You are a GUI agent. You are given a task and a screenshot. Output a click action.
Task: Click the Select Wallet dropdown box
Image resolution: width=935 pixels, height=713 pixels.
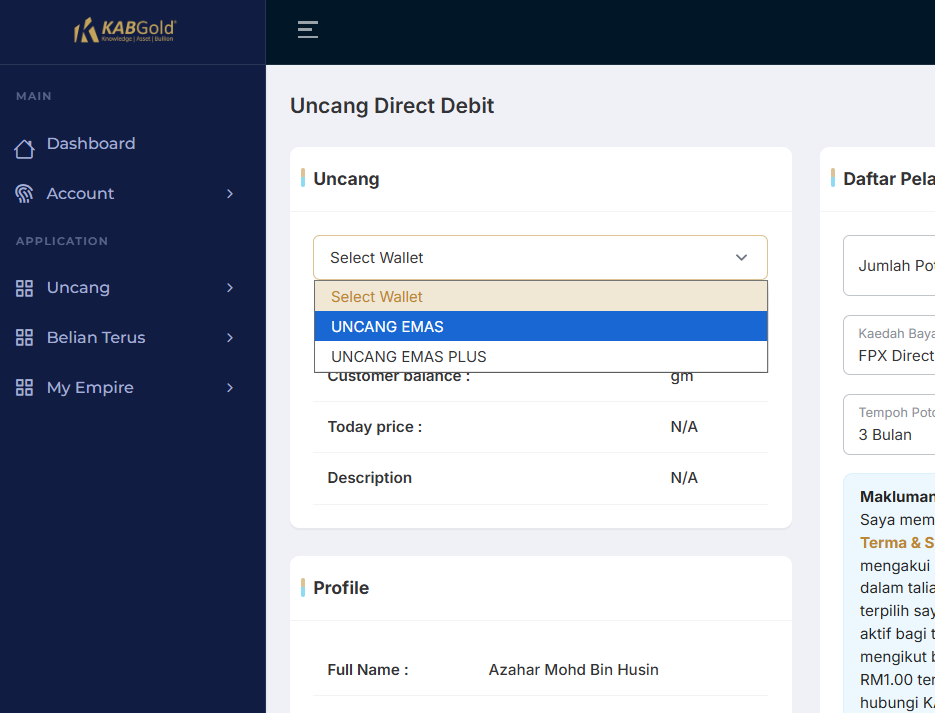540,258
